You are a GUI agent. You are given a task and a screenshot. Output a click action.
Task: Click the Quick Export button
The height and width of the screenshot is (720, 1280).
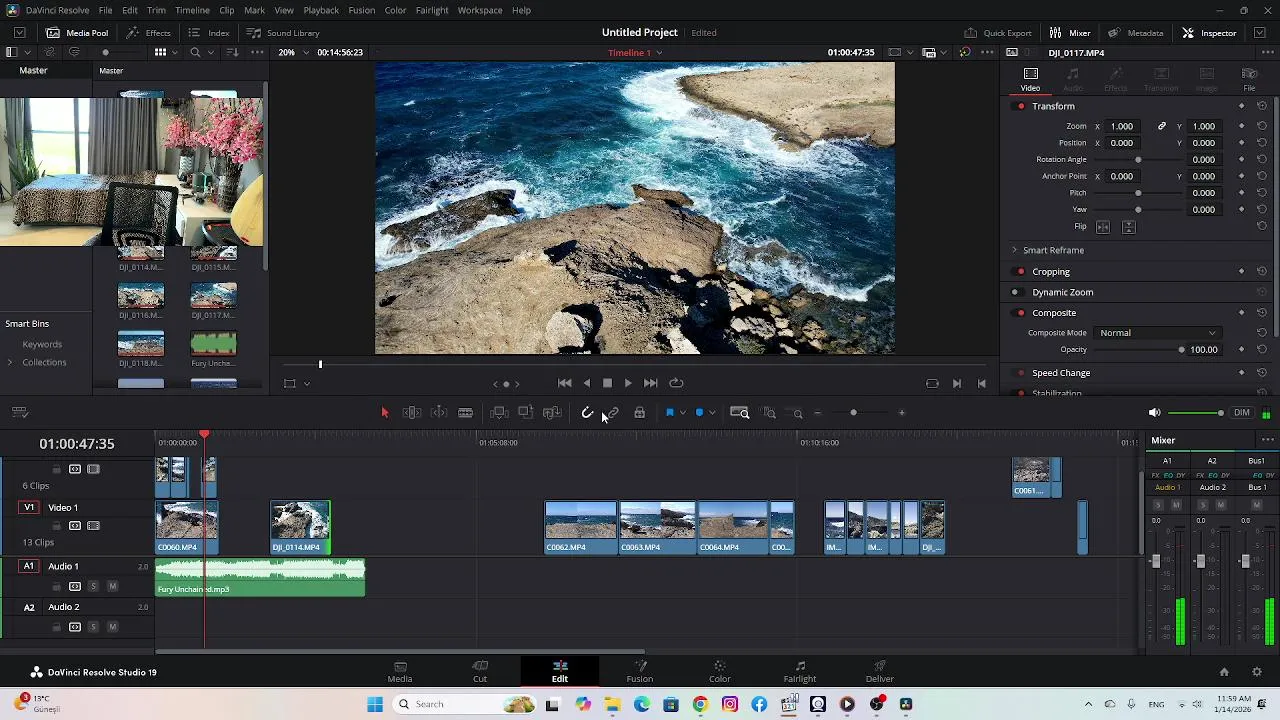coord(998,33)
